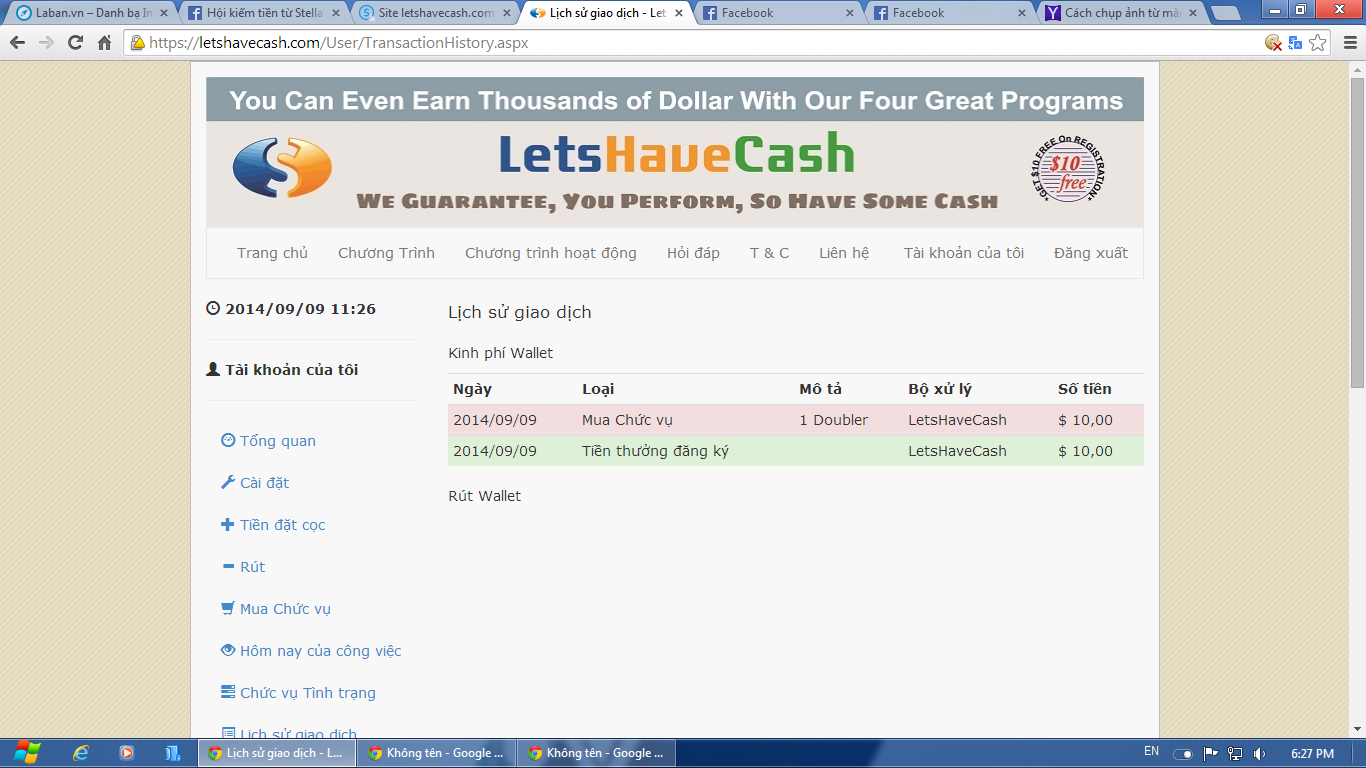
Task: Click the cart icon beside Mua Chức vụ
Action: 228,608
